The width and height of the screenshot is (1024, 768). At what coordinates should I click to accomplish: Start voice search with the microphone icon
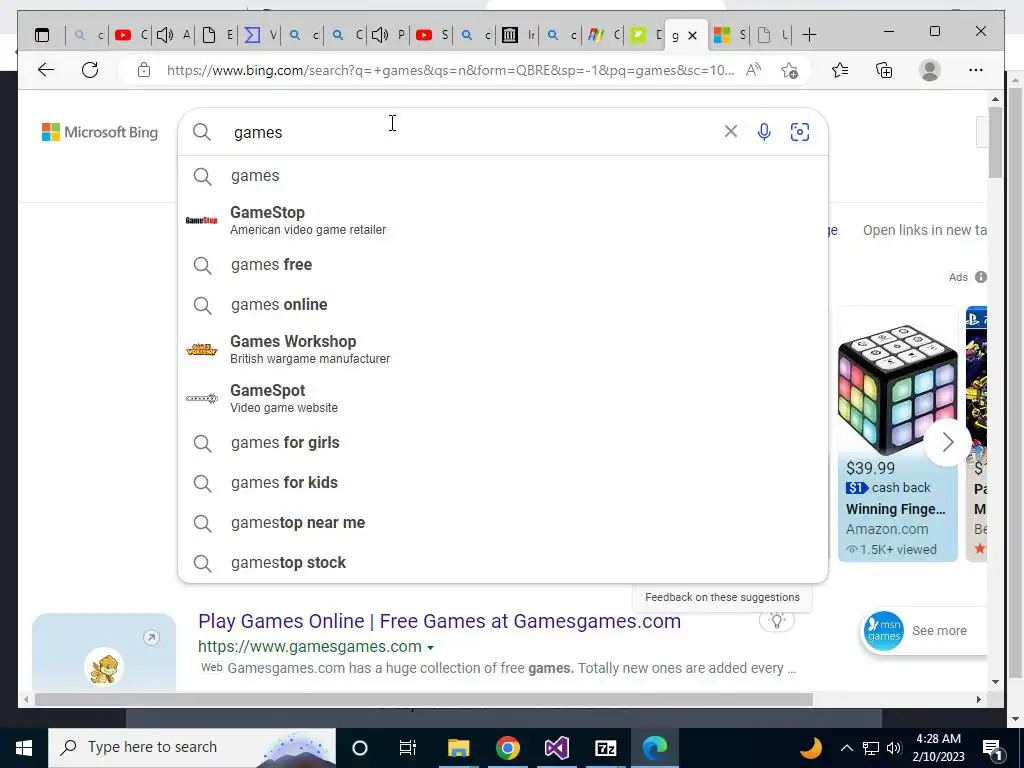click(764, 132)
